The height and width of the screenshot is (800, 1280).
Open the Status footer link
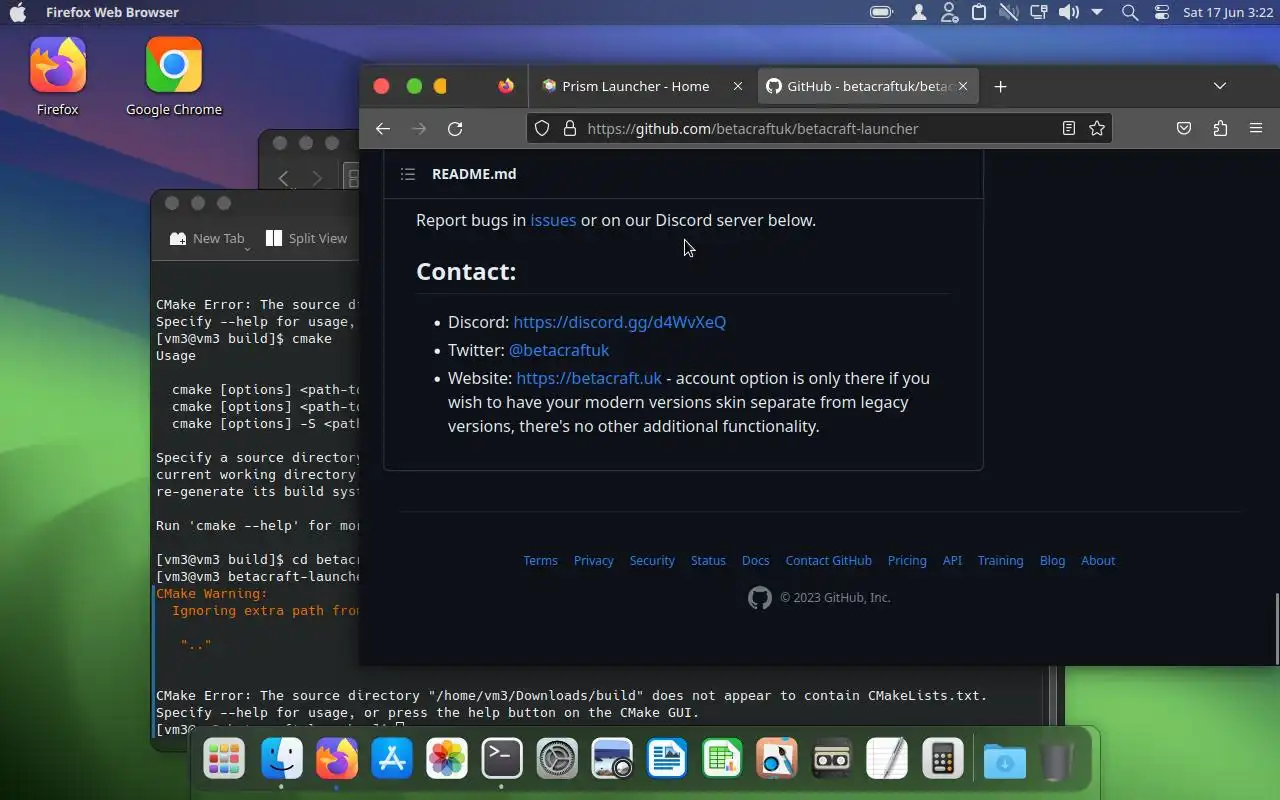pos(708,561)
